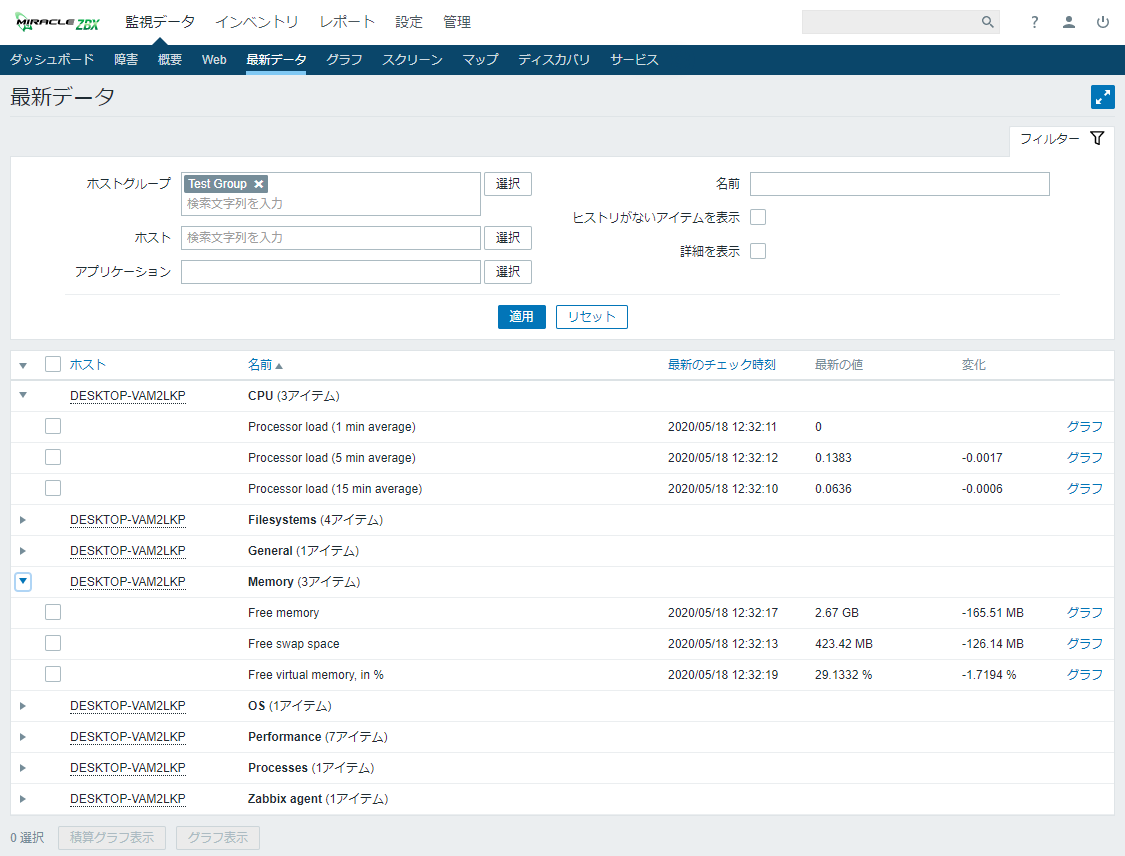1125x856 pixels.
Task: Remove Test Group tag with x icon
Action: click(259, 184)
